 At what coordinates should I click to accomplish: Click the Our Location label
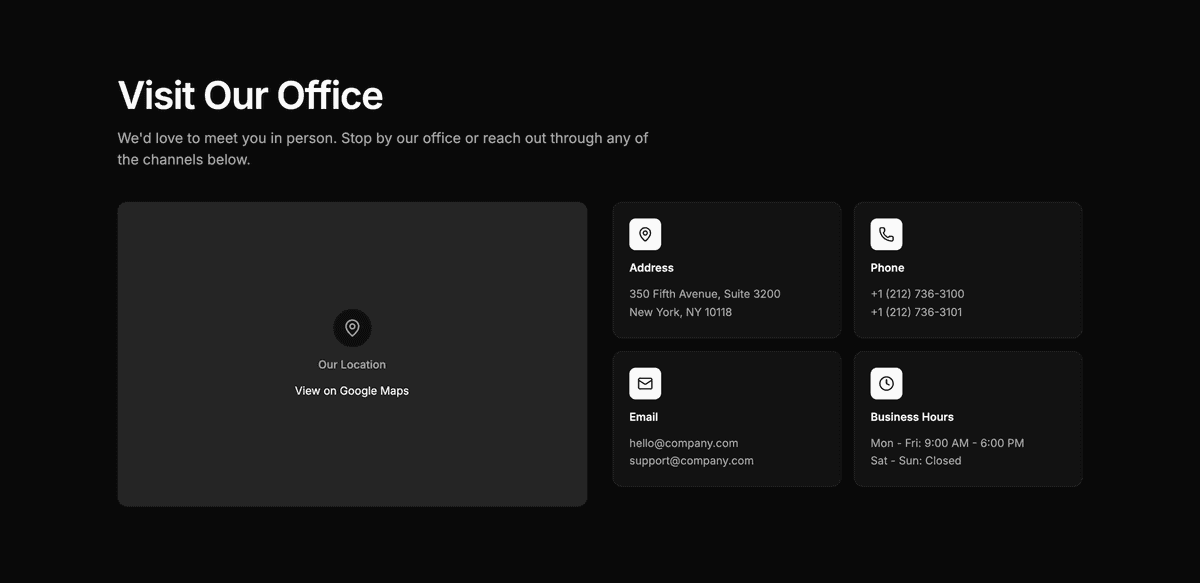(352, 365)
